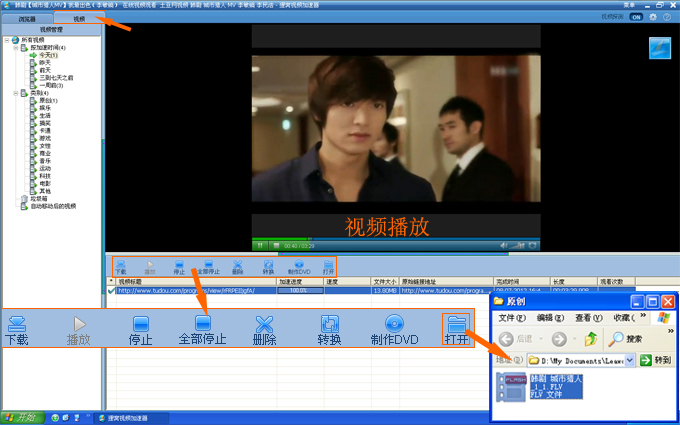The image size is (680, 425).
Task: Sort by the 加速进度 column header
Action: coord(300,282)
